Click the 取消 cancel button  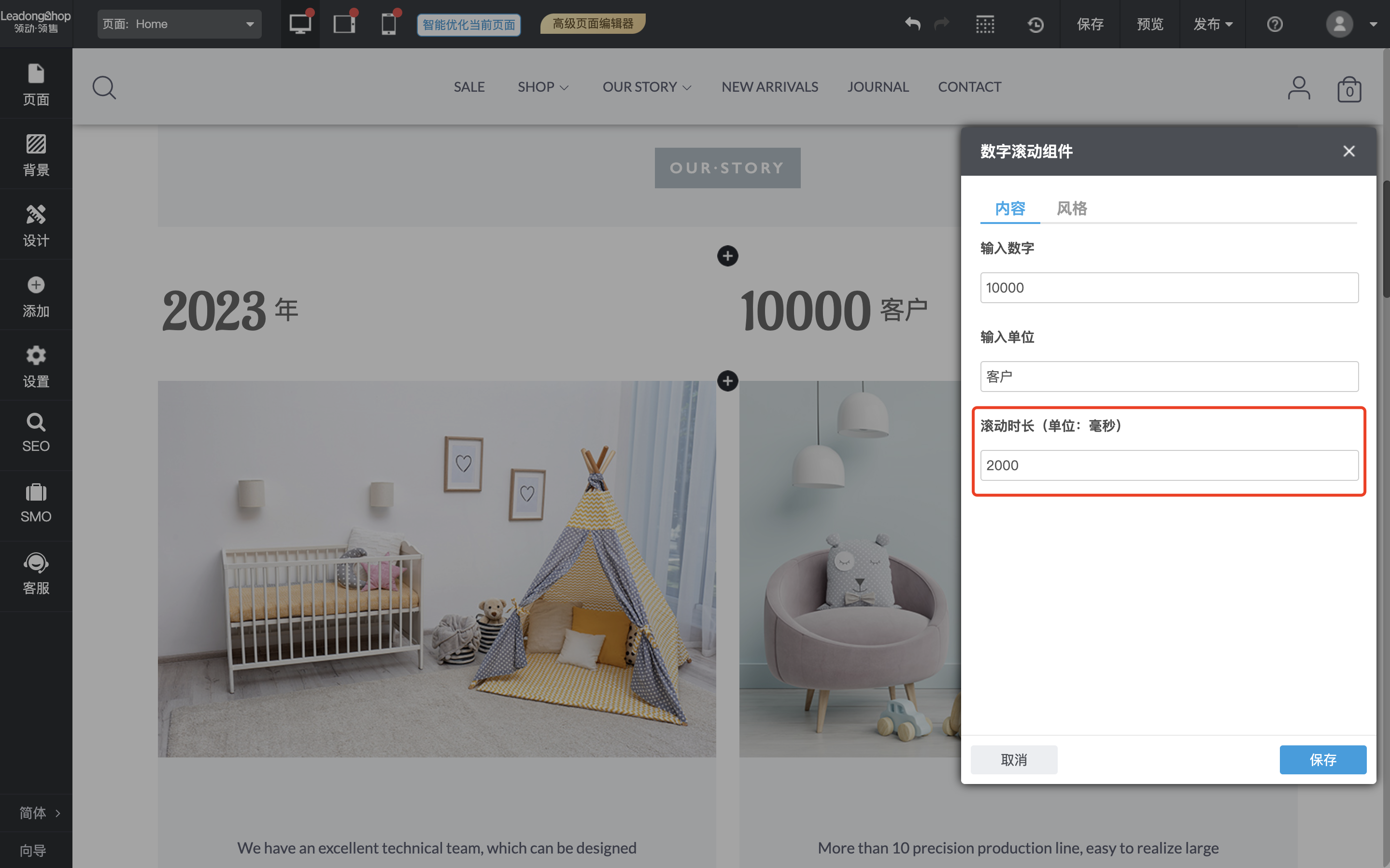pyautogui.click(x=1013, y=759)
